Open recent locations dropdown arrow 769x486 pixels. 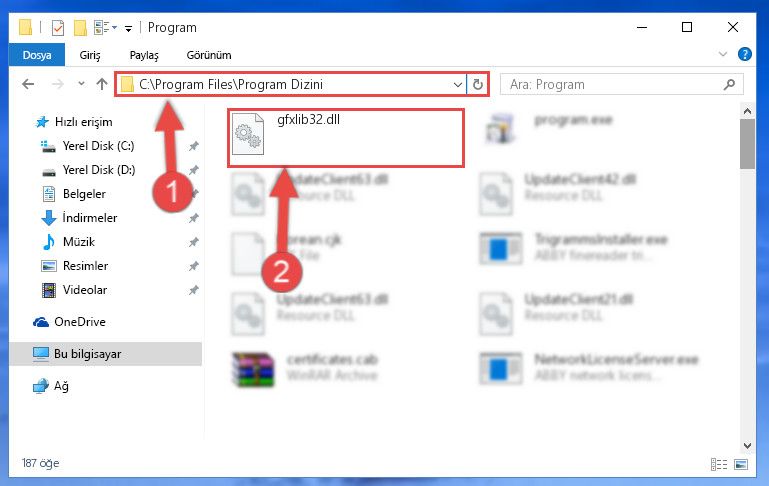81,84
